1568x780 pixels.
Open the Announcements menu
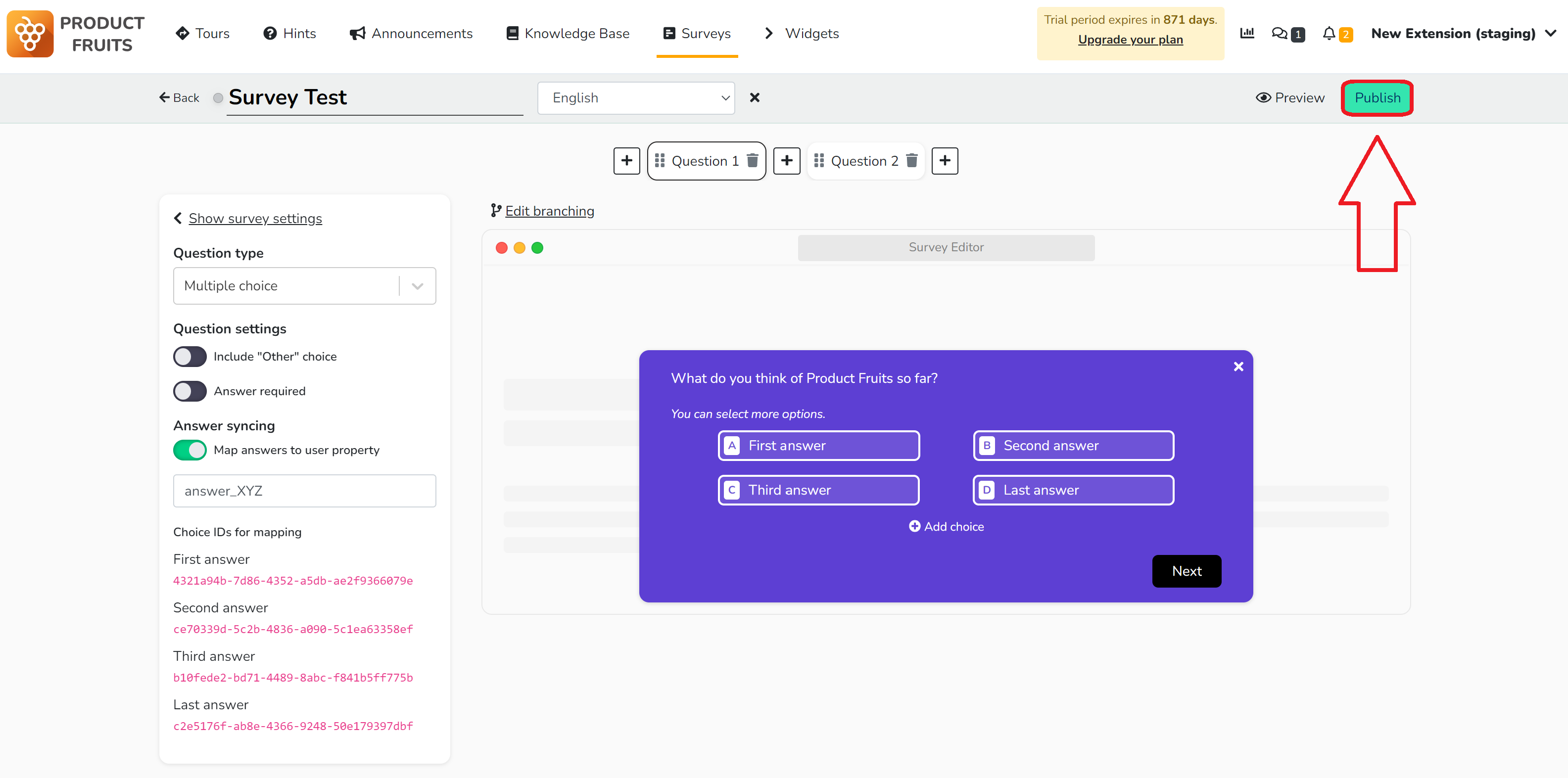pyautogui.click(x=411, y=34)
